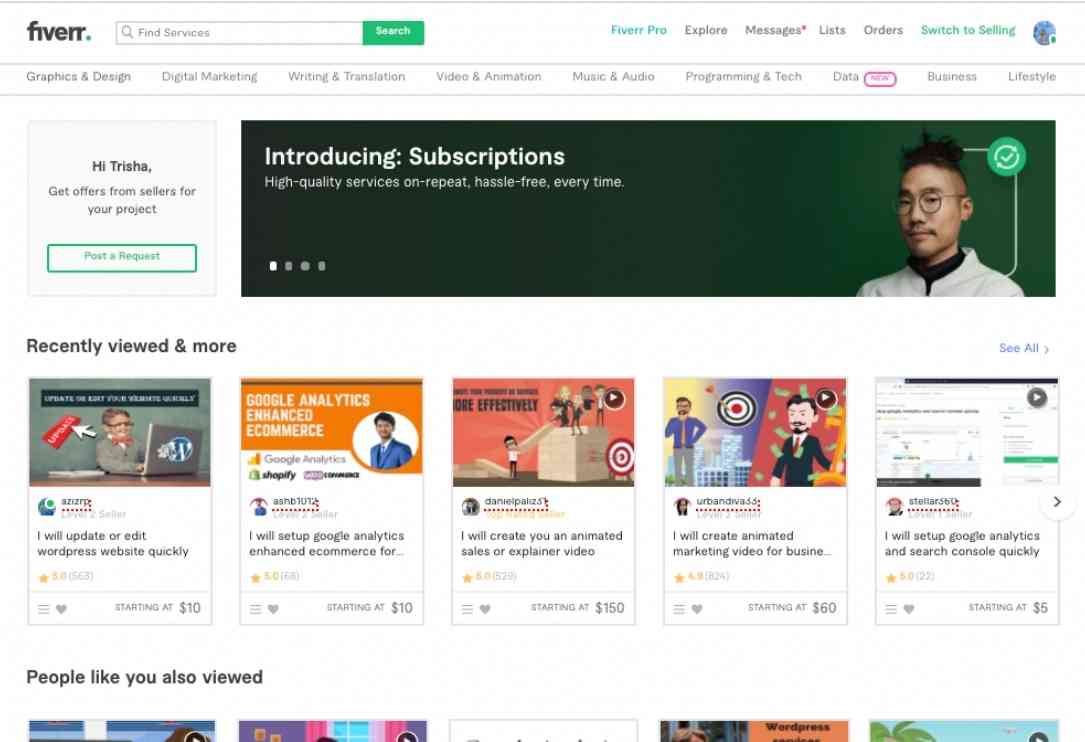Save the wordpress update gig to favorites
Image resolution: width=1085 pixels, height=742 pixels.
[x=62, y=609]
